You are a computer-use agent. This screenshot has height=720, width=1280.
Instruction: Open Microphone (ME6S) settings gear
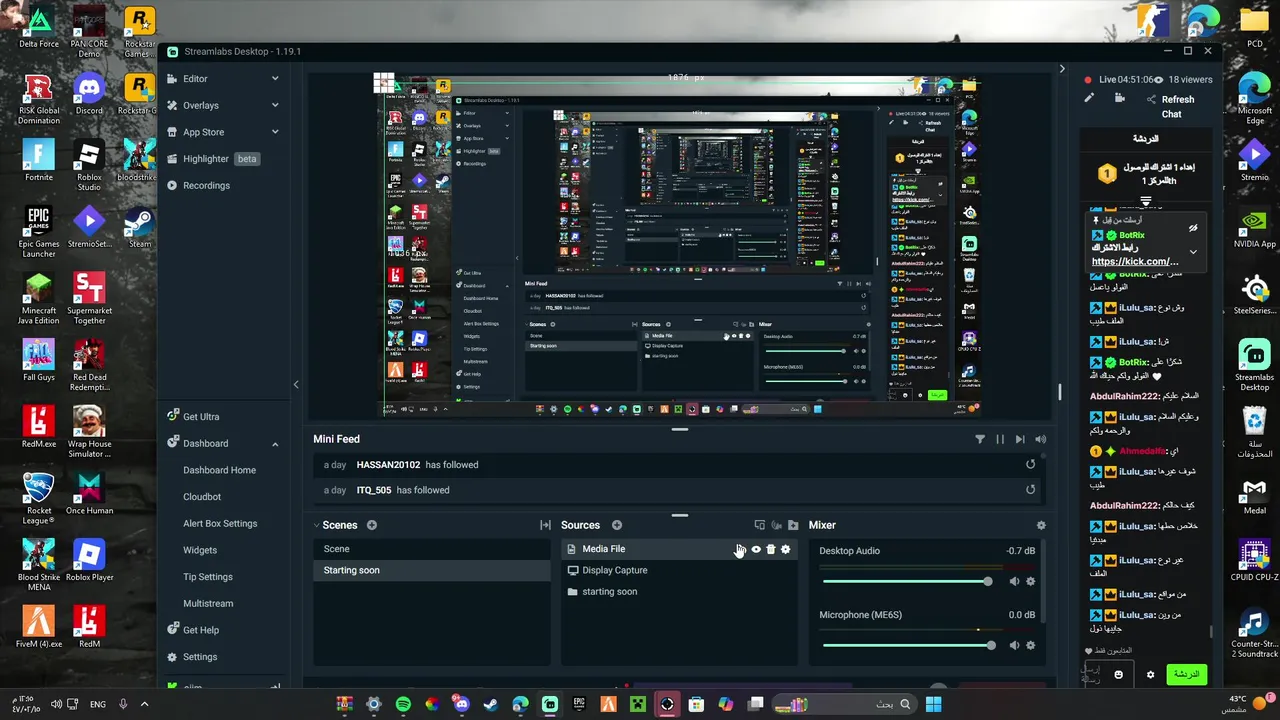1031,645
